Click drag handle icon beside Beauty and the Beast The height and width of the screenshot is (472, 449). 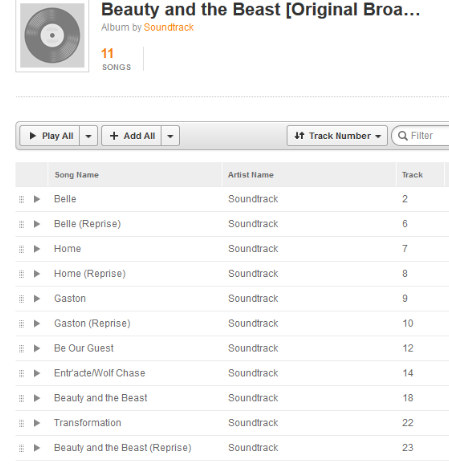tap(21, 398)
